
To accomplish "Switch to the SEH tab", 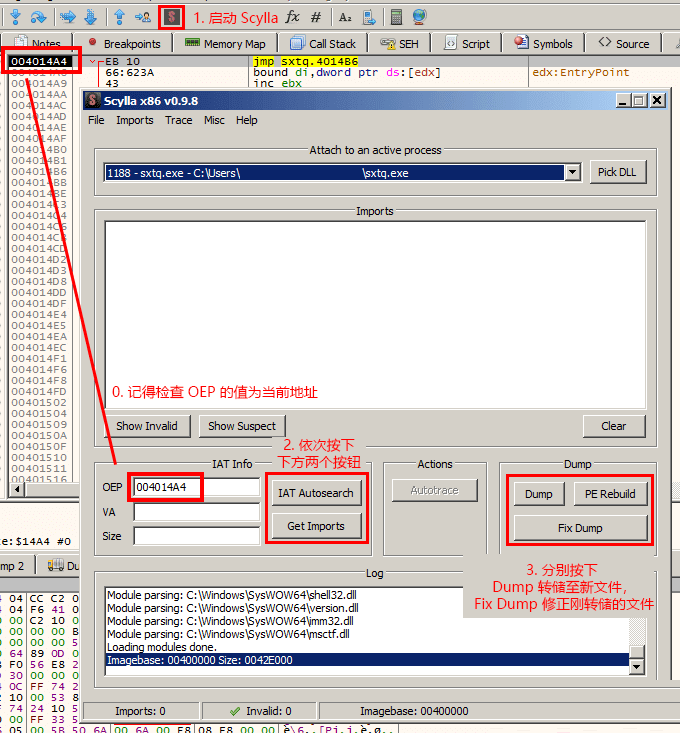I will point(400,43).
